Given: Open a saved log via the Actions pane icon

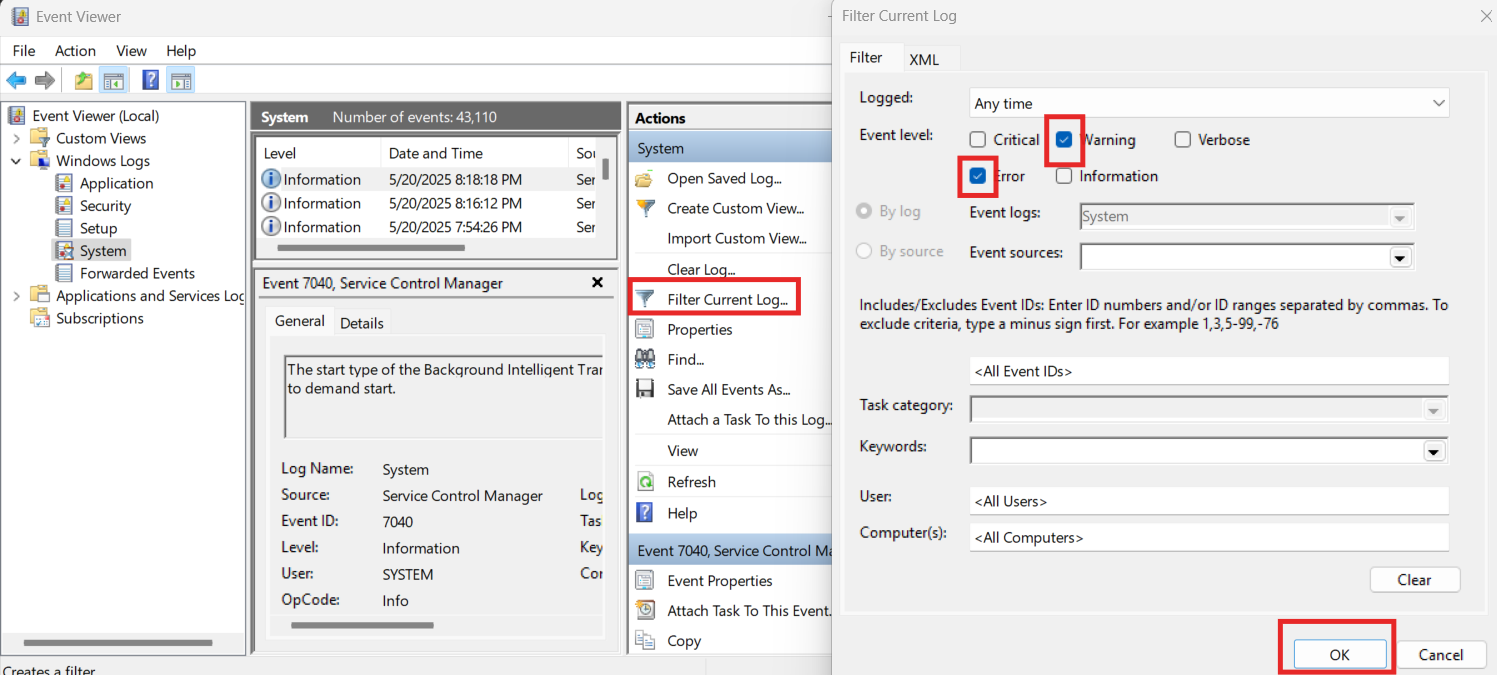Looking at the screenshot, I should 647,178.
